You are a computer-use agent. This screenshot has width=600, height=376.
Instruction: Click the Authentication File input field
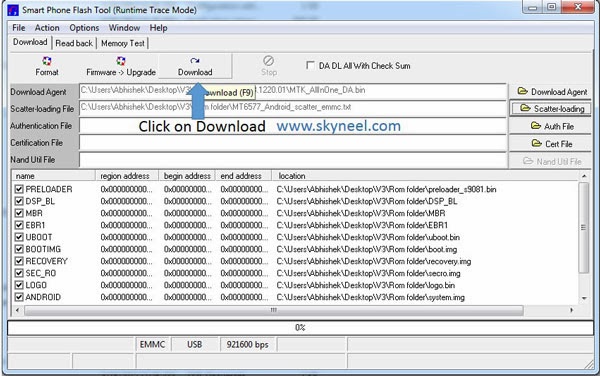(x=293, y=126)
